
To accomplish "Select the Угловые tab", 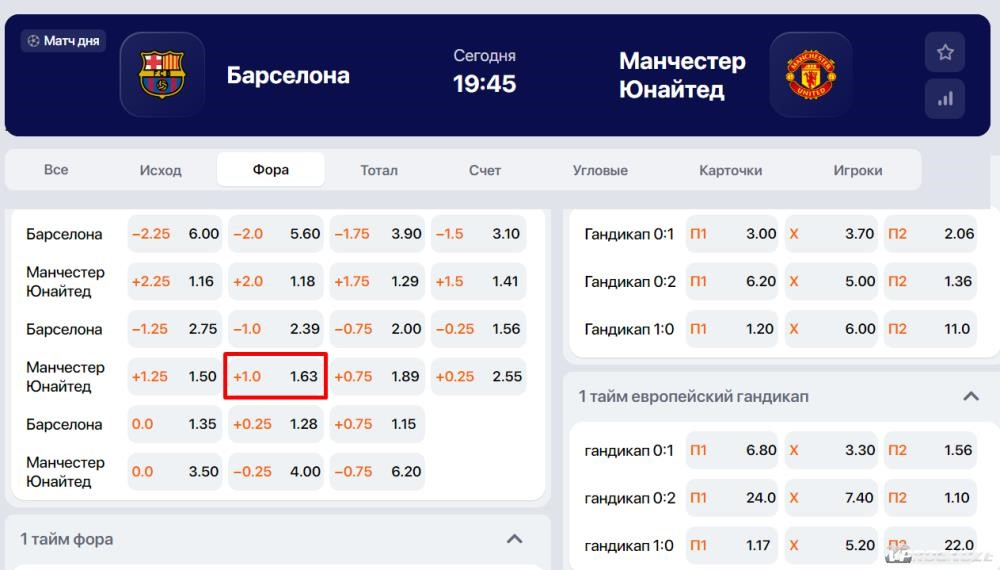I will (x=600, y=170).
